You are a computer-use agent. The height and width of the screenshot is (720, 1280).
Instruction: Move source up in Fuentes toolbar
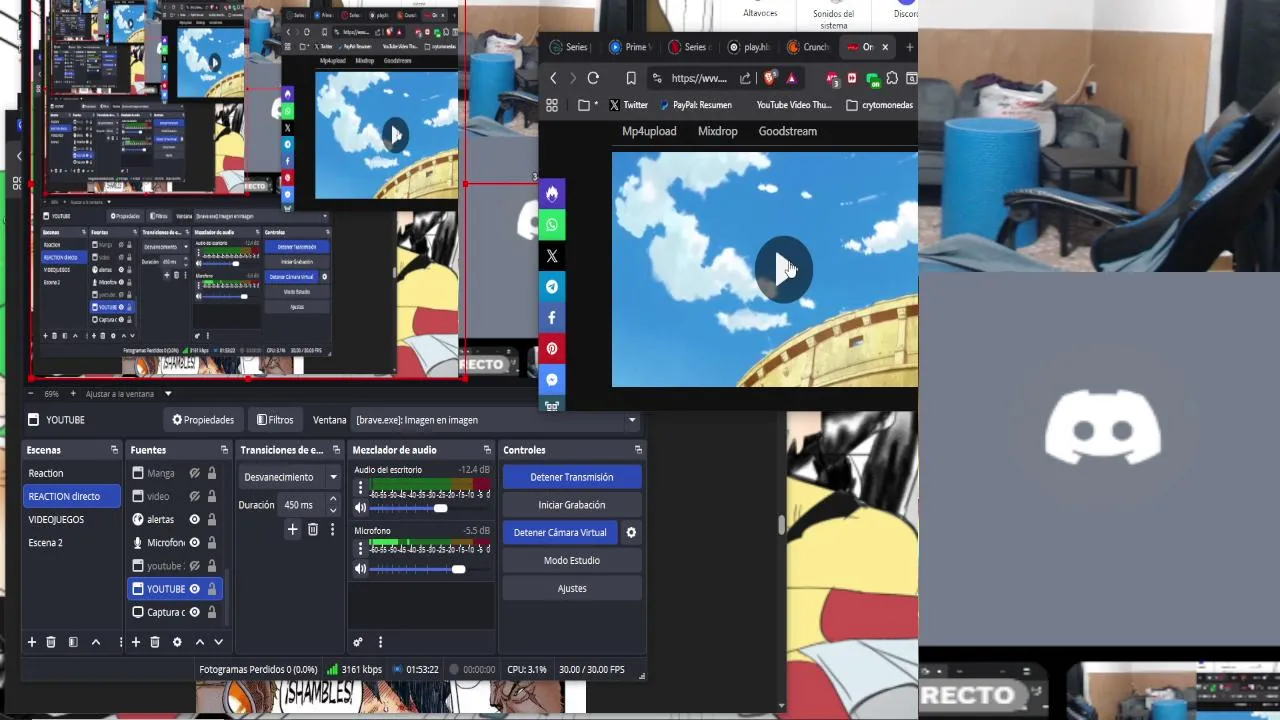click(200, 642)
